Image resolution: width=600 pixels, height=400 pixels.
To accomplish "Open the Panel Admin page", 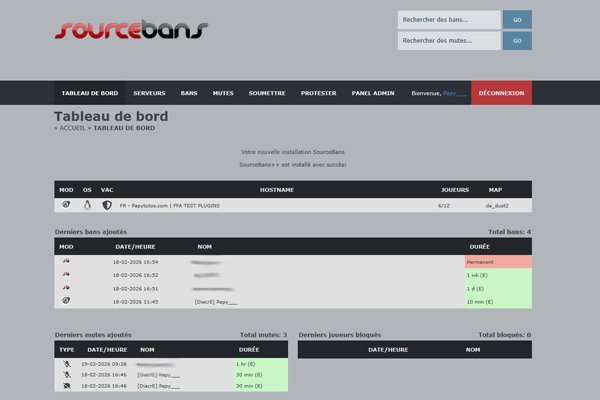I will (374, 93).
